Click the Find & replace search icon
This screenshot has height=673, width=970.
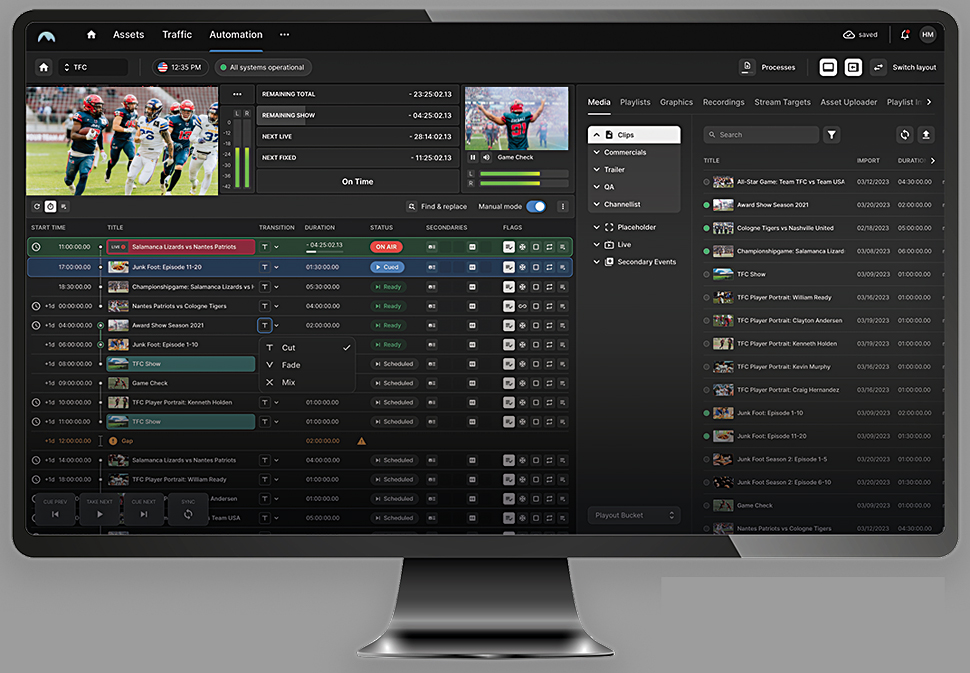click(412, 207)
